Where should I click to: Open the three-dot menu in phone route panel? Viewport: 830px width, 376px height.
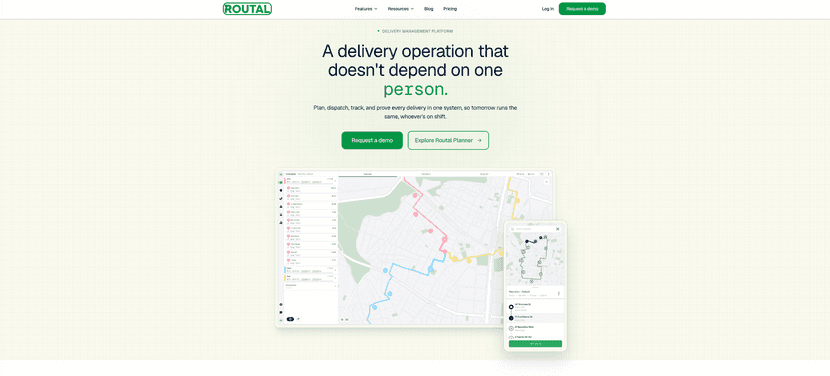[558, 293]
